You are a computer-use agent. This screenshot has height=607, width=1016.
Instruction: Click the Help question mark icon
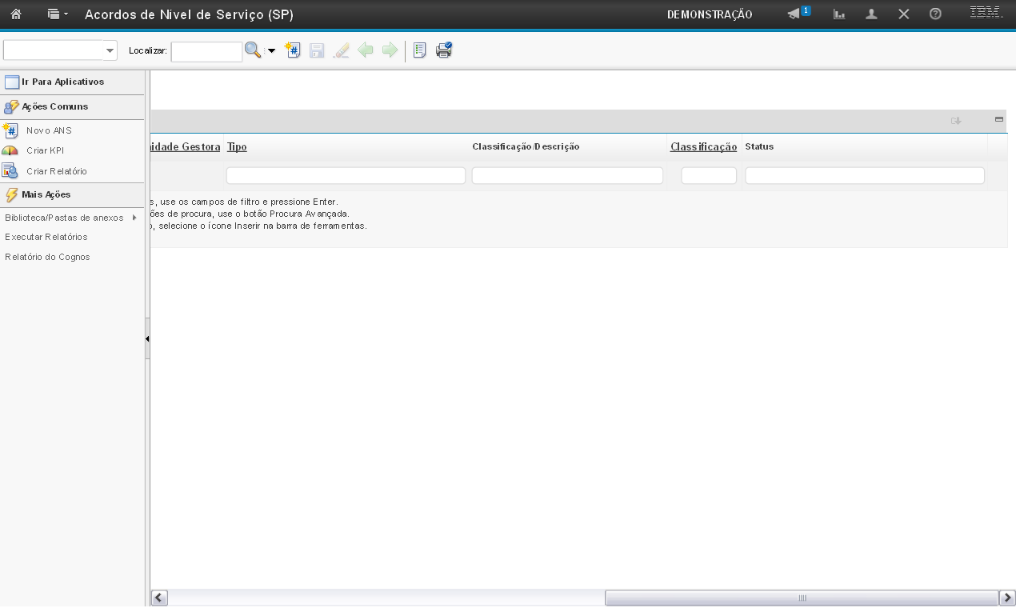935,15
